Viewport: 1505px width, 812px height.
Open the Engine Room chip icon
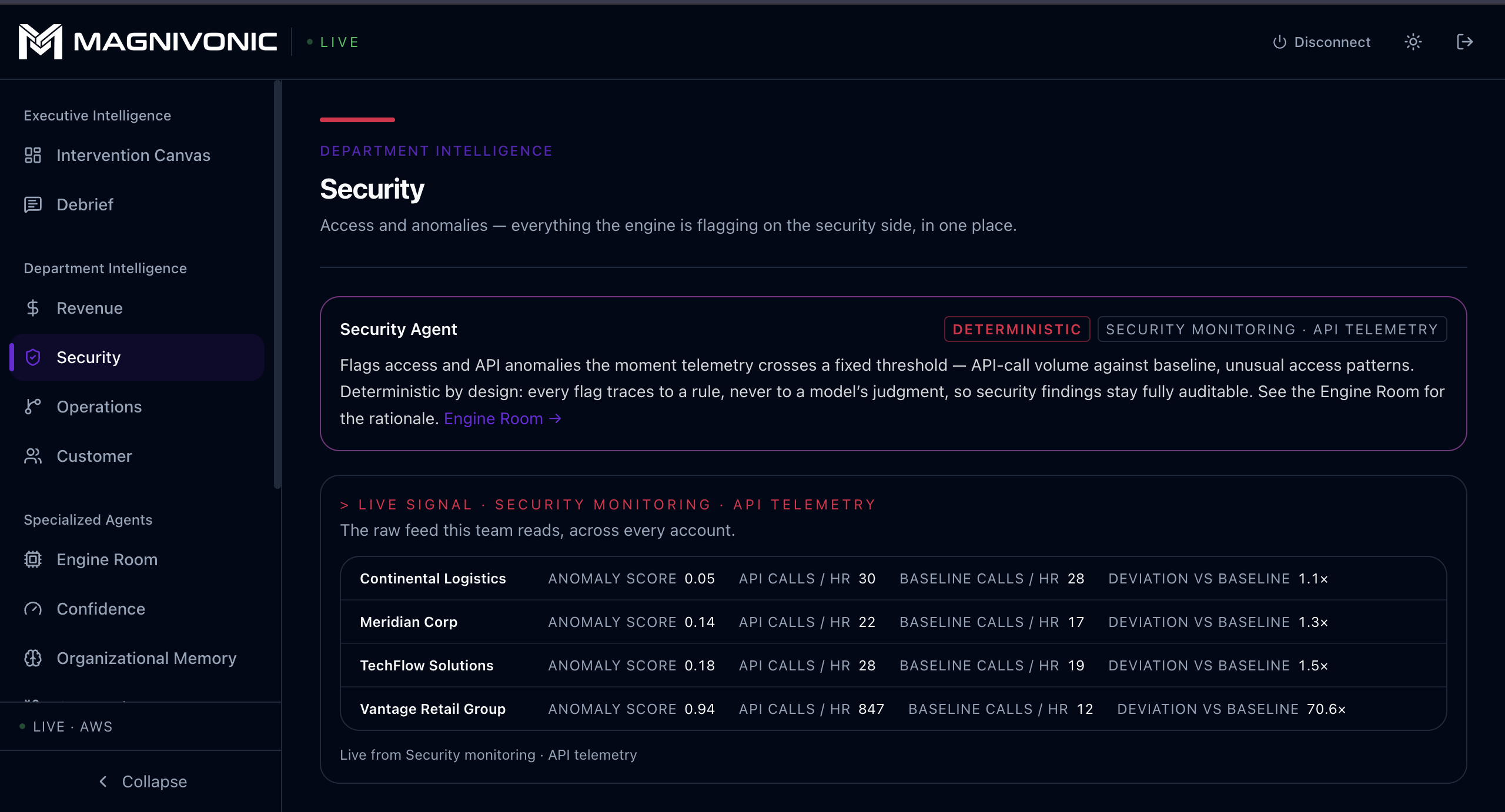(x=33, y=559)
